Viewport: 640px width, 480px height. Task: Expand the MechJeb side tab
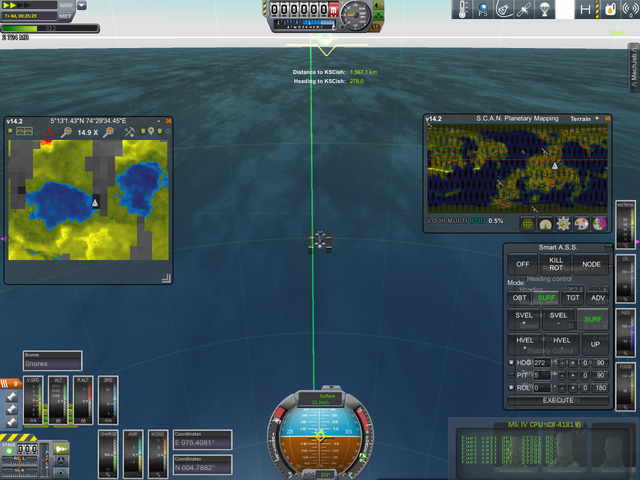(x=633, y=69)
